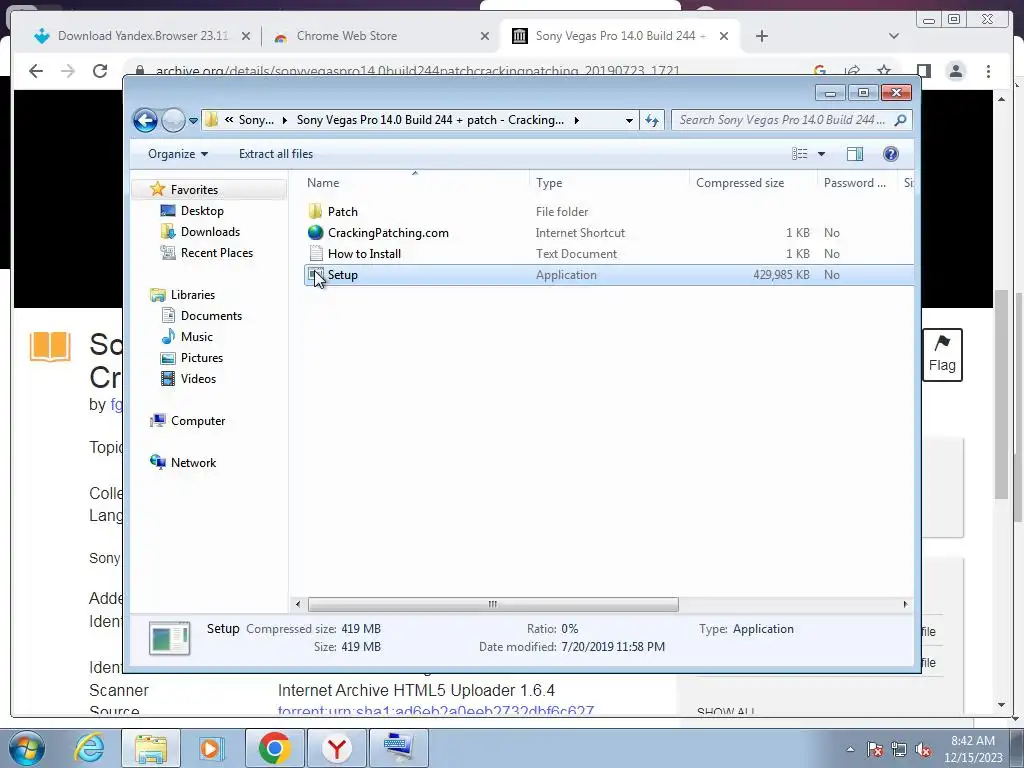The height and width of the screenshot is (768, 1024).
Task: Open Windows Explorer taskbar button
Action: [x=151, y=748]
